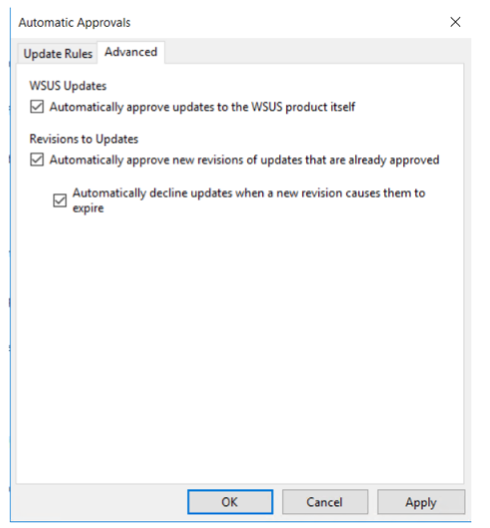
Task: Close the dialog with the X icon
Action: point(455,22)
